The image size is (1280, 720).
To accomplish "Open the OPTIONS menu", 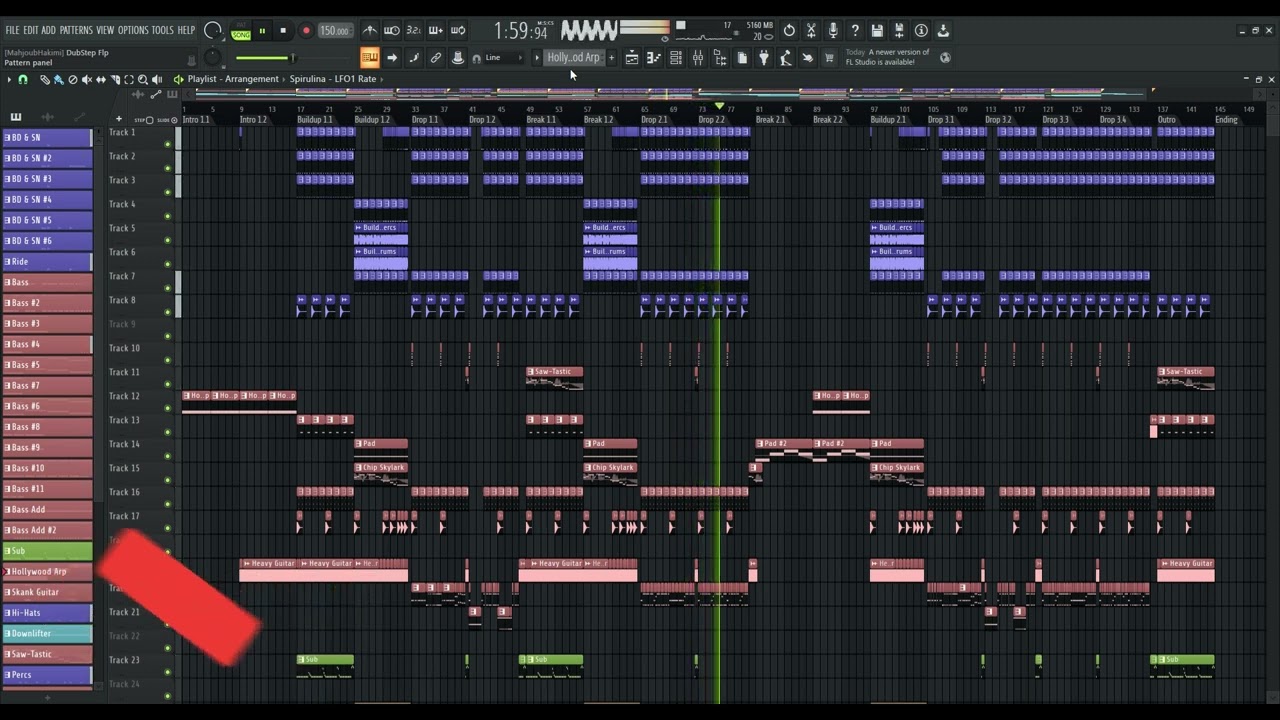I will pos(133,30).
